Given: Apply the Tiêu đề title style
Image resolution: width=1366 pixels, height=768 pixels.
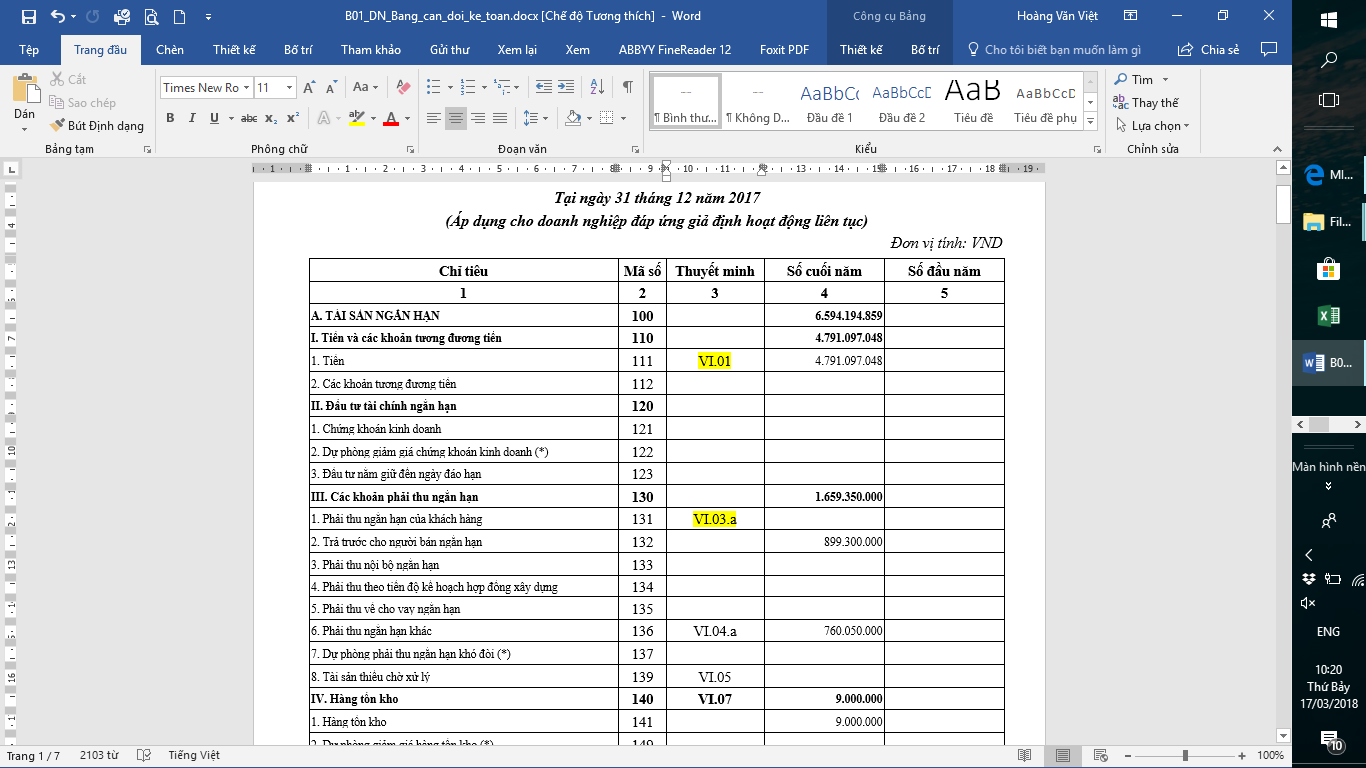Looking at the screenshot, I should 973,101.
